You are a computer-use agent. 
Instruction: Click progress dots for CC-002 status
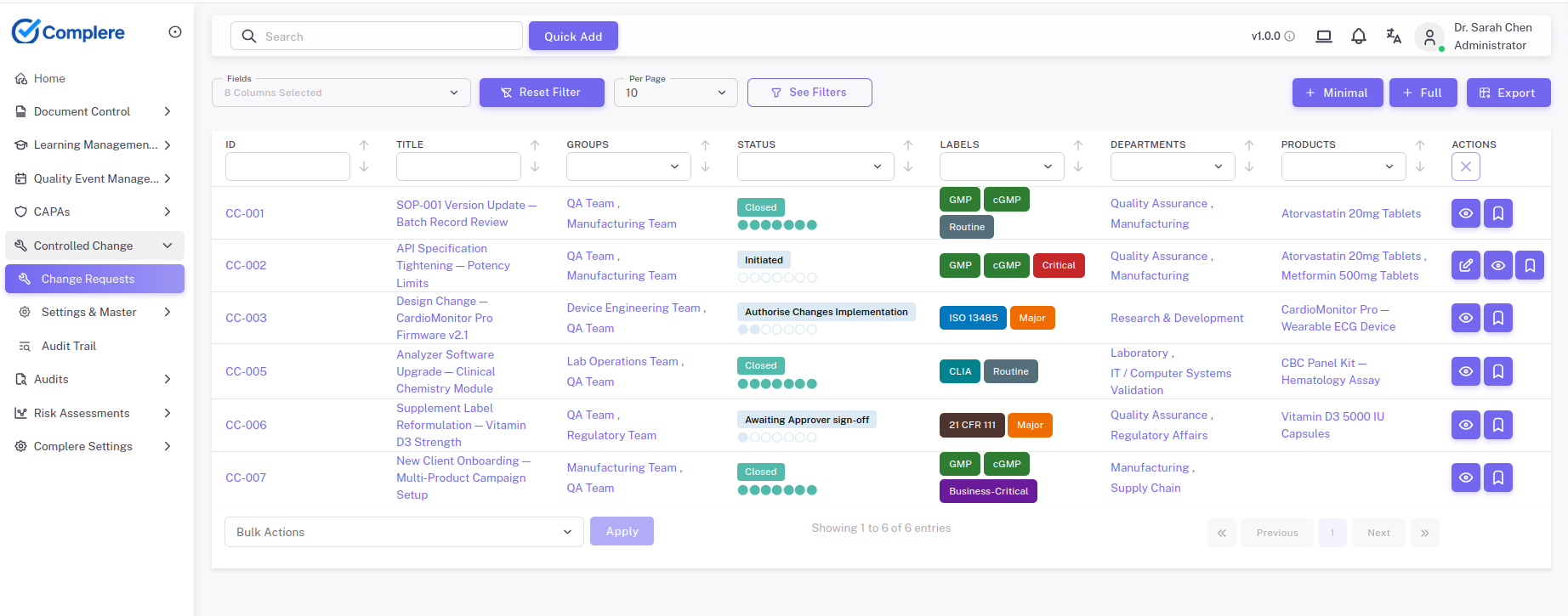(776, 278)
